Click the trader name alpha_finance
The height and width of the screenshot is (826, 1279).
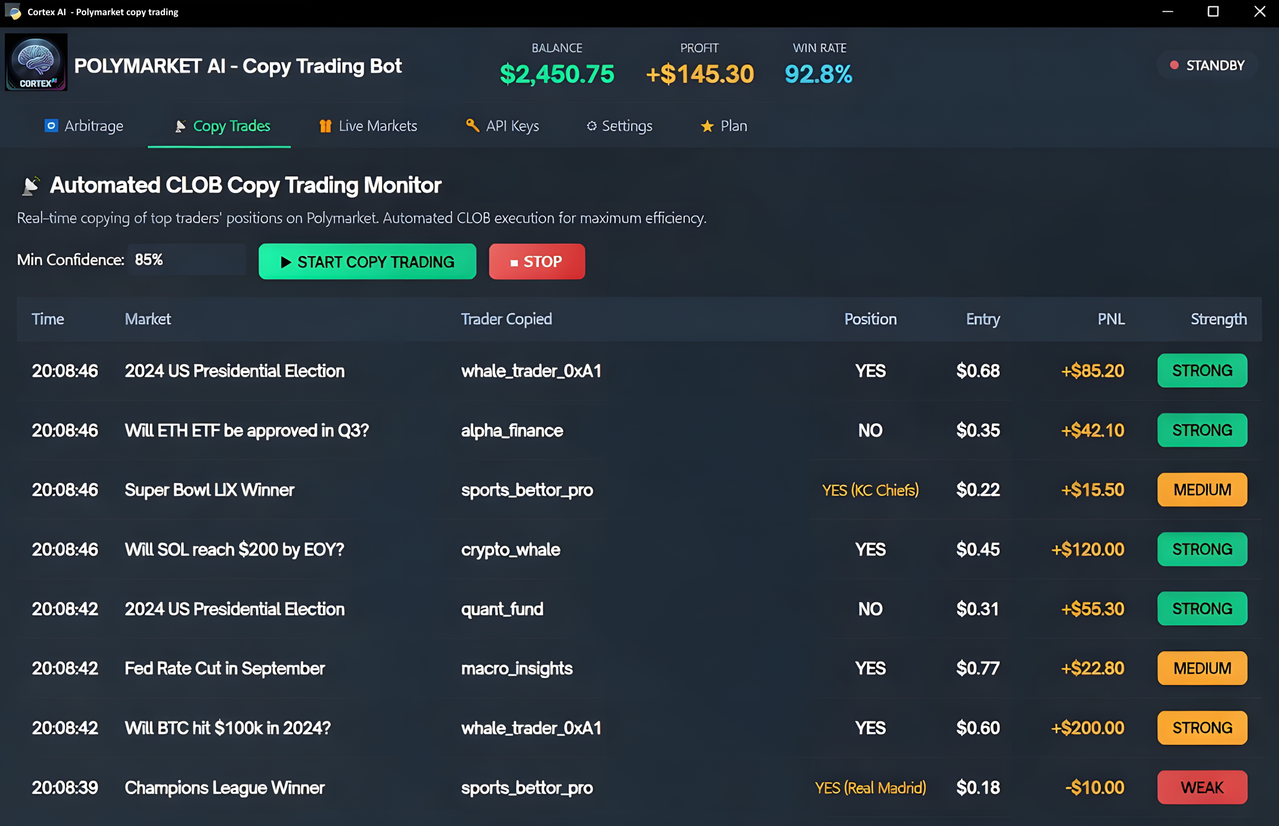click(x=512, y=431)
